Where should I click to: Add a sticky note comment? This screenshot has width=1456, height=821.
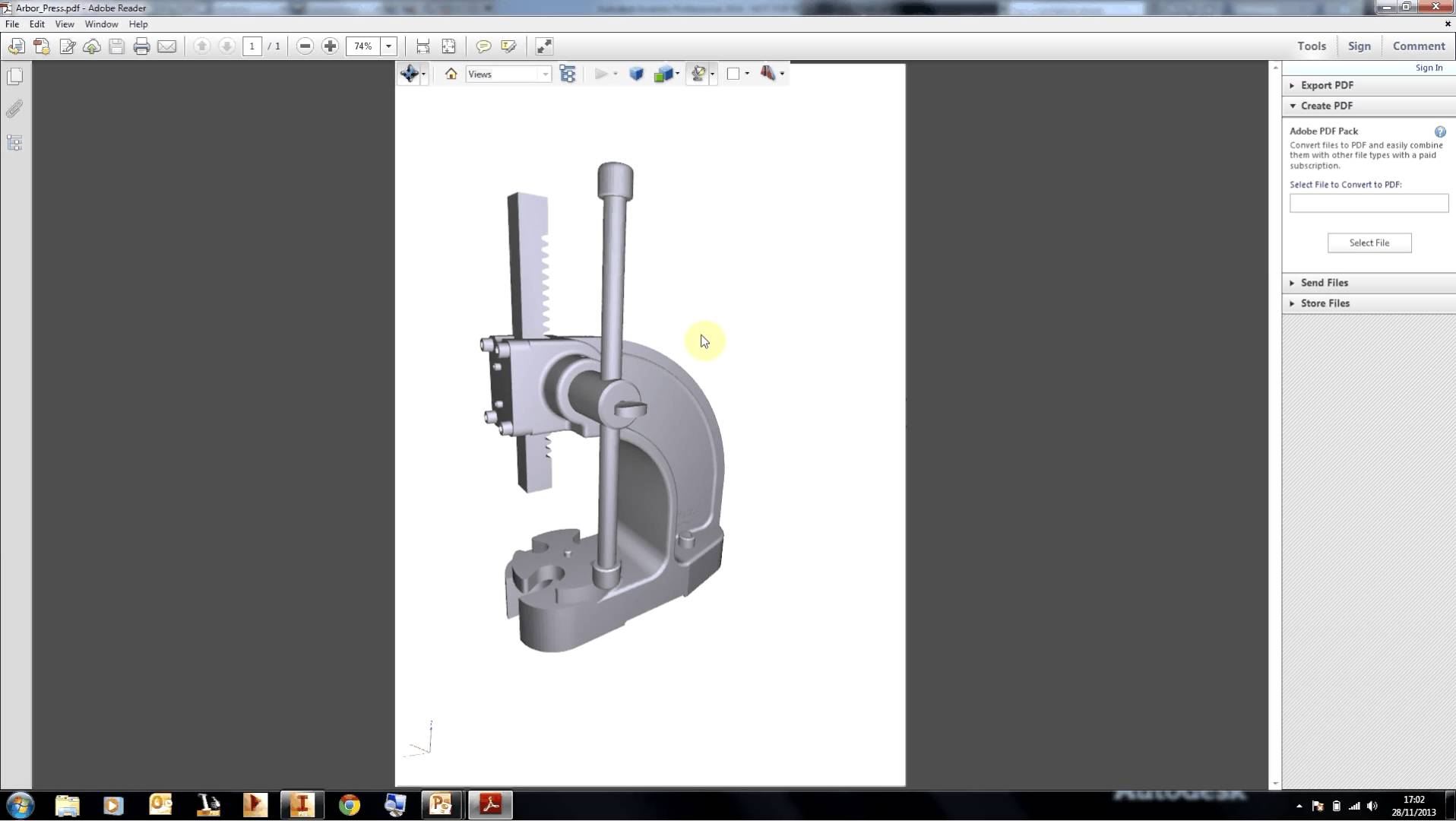[x=483, y=46]
